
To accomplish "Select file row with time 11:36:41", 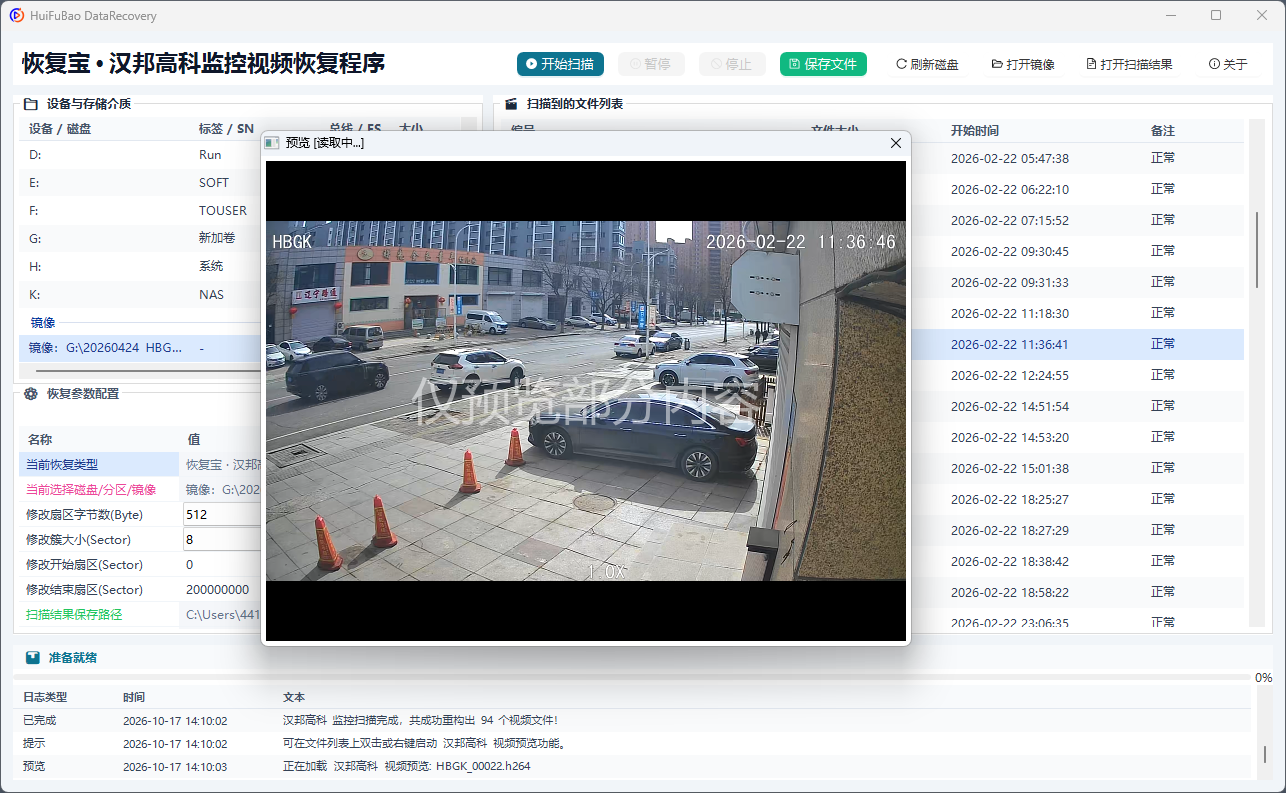I will [1078, 344].
